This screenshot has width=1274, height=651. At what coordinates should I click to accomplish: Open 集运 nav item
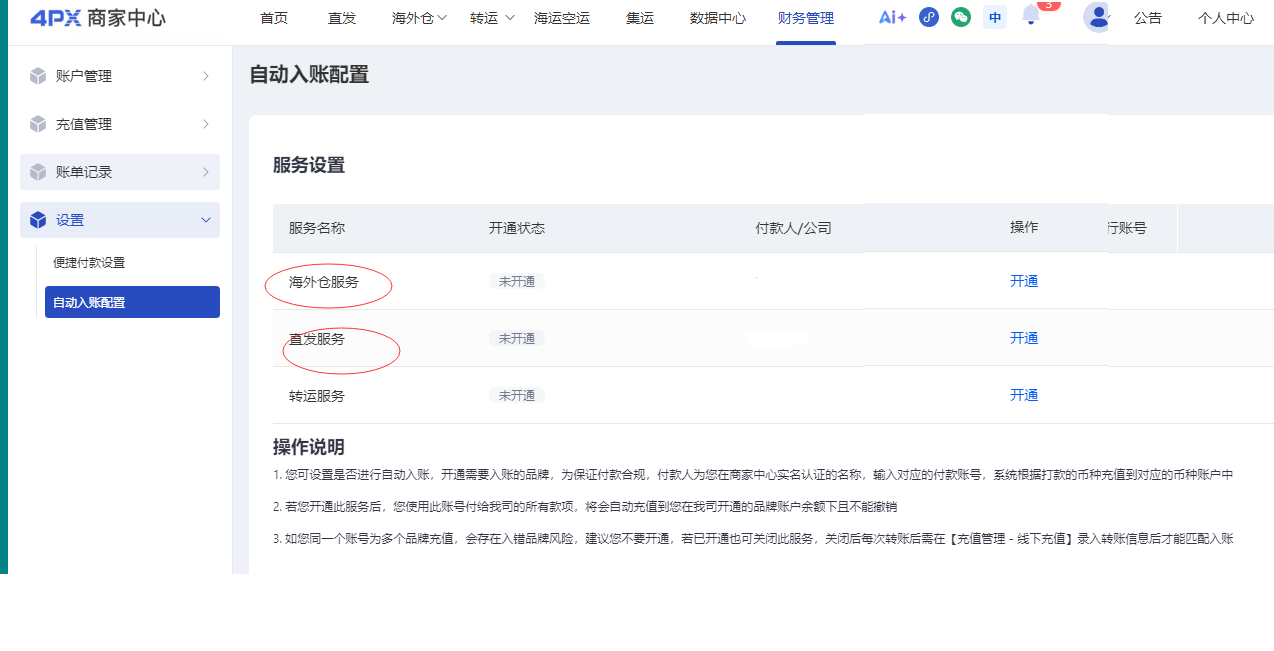click(640, 18)
